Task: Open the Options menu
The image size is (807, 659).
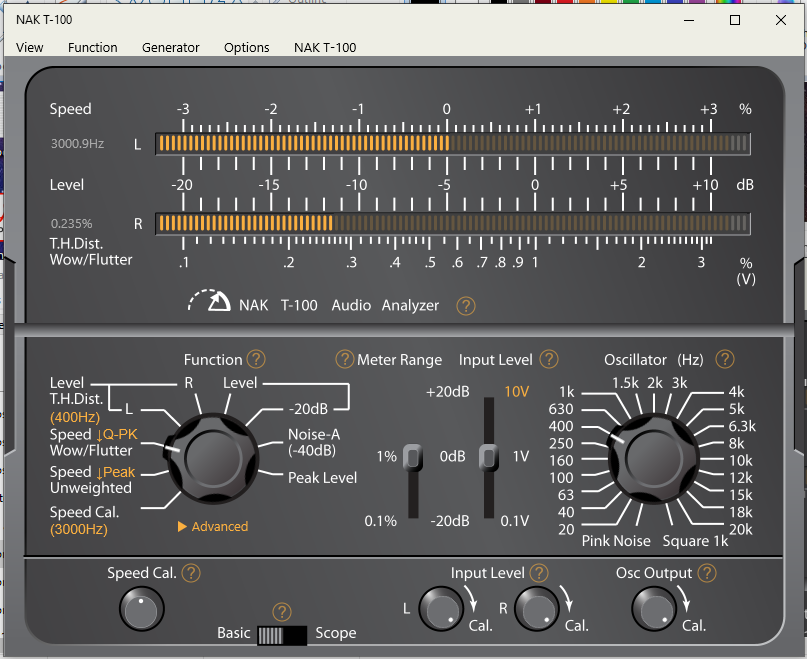Action: [x=247, y=47]
